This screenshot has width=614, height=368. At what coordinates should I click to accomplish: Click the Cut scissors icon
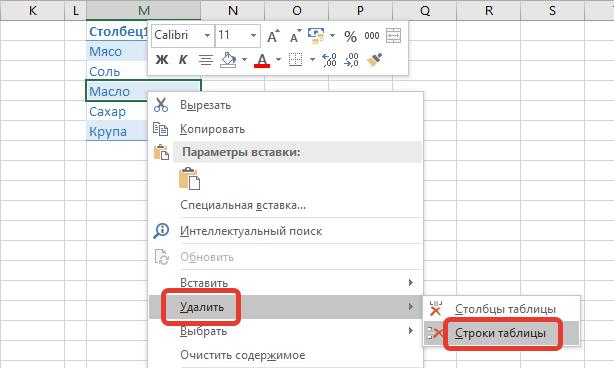(161, 105)
